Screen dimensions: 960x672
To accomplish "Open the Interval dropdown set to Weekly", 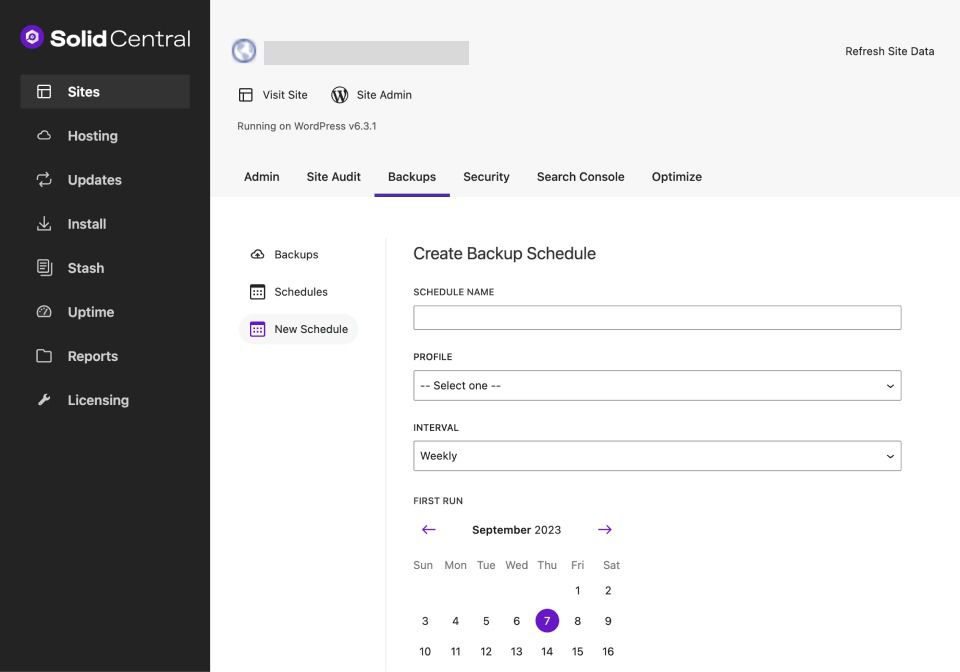I will (x=657, y=456).
